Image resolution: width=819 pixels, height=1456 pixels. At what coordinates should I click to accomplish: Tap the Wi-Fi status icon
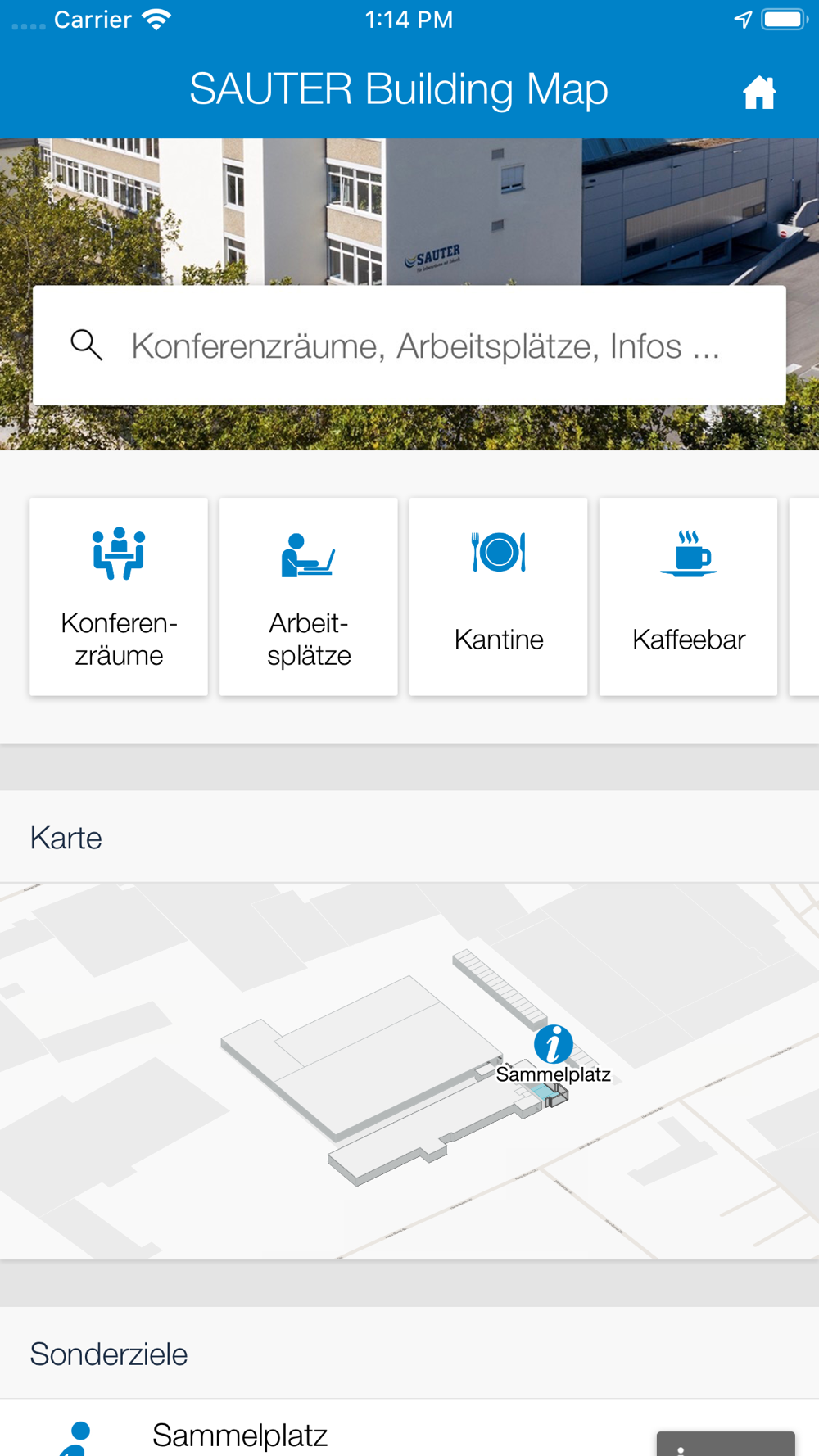[156, 20]
